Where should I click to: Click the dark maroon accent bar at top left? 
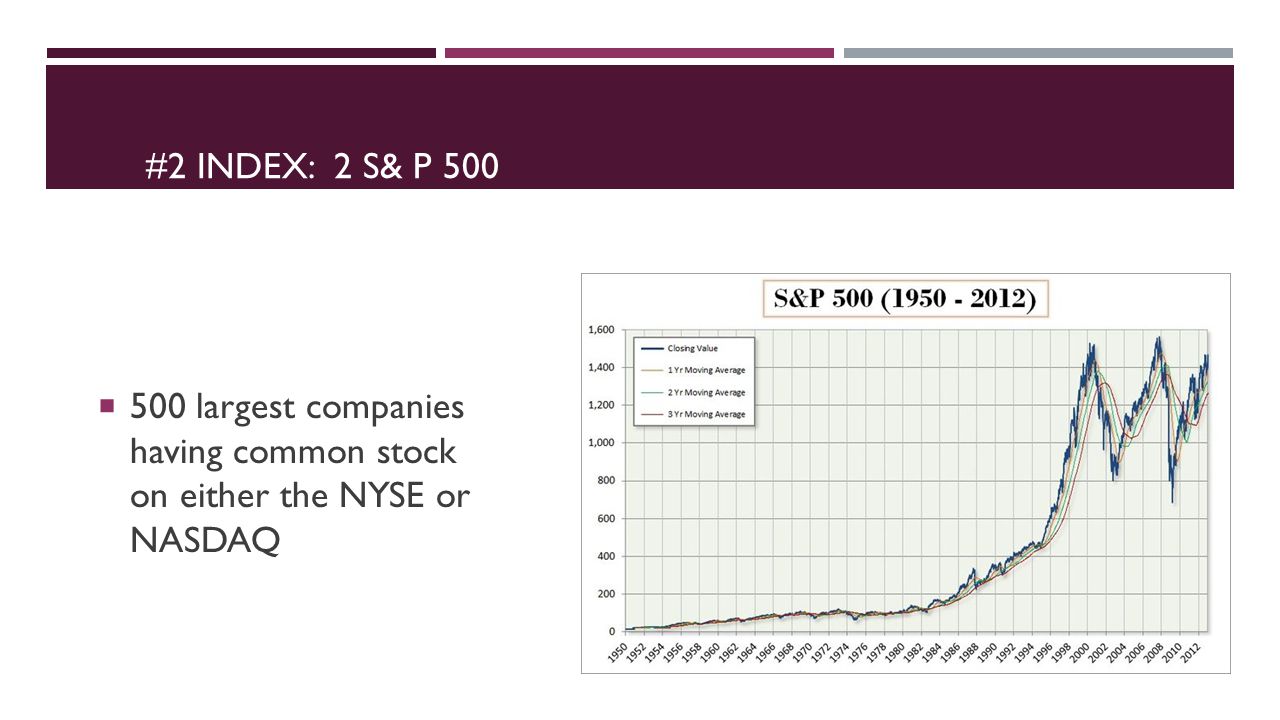coord(241,53)
